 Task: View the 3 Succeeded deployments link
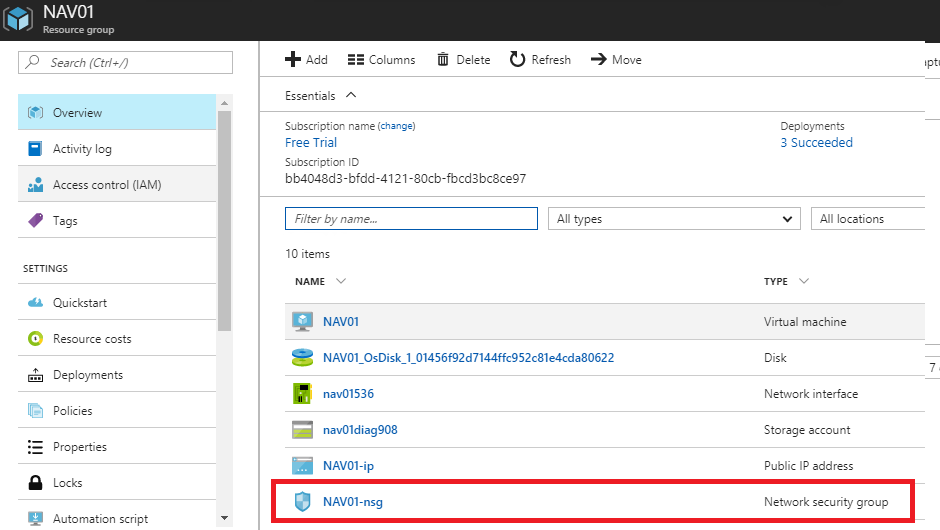click(x=816, y=143)
